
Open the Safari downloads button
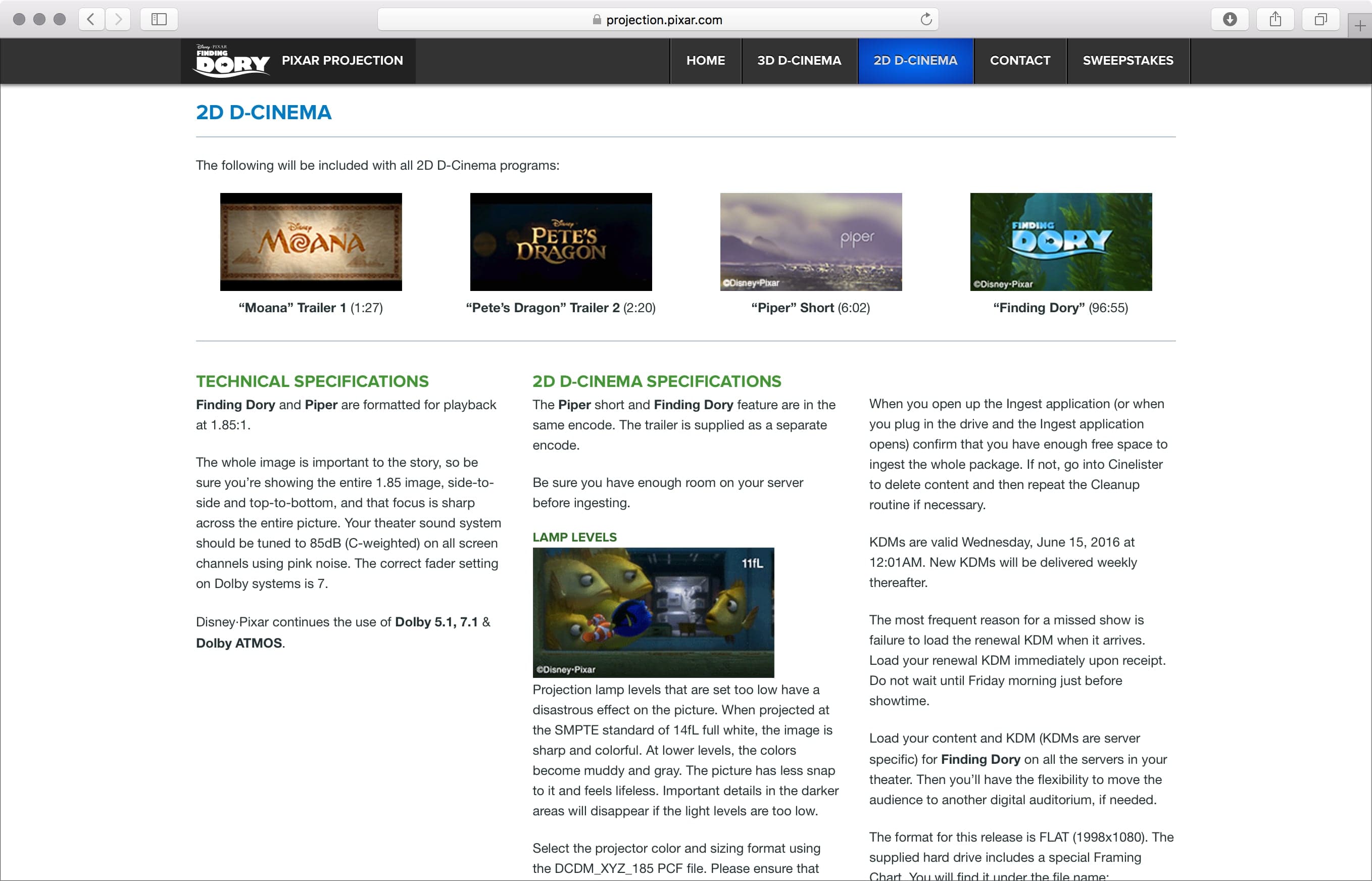click(1230, 20)
